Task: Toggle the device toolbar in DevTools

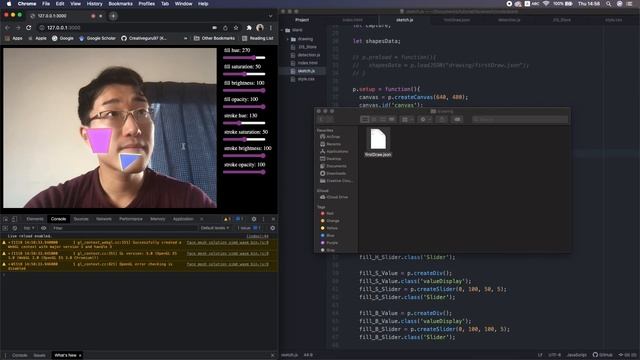Action: (x=14, y=219)
